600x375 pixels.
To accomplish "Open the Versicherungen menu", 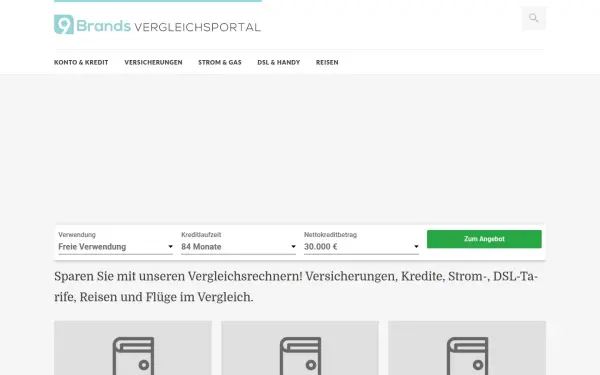I will [x=153, y=62].
